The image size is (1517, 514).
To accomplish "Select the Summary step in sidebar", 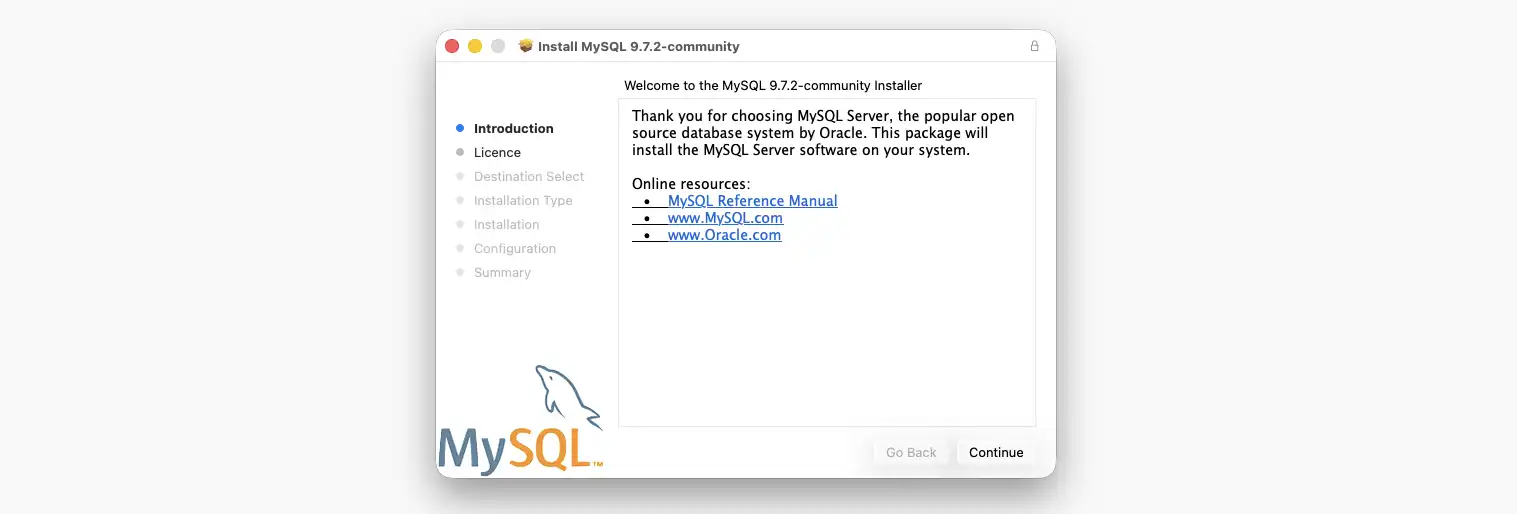I will (502, 272).
